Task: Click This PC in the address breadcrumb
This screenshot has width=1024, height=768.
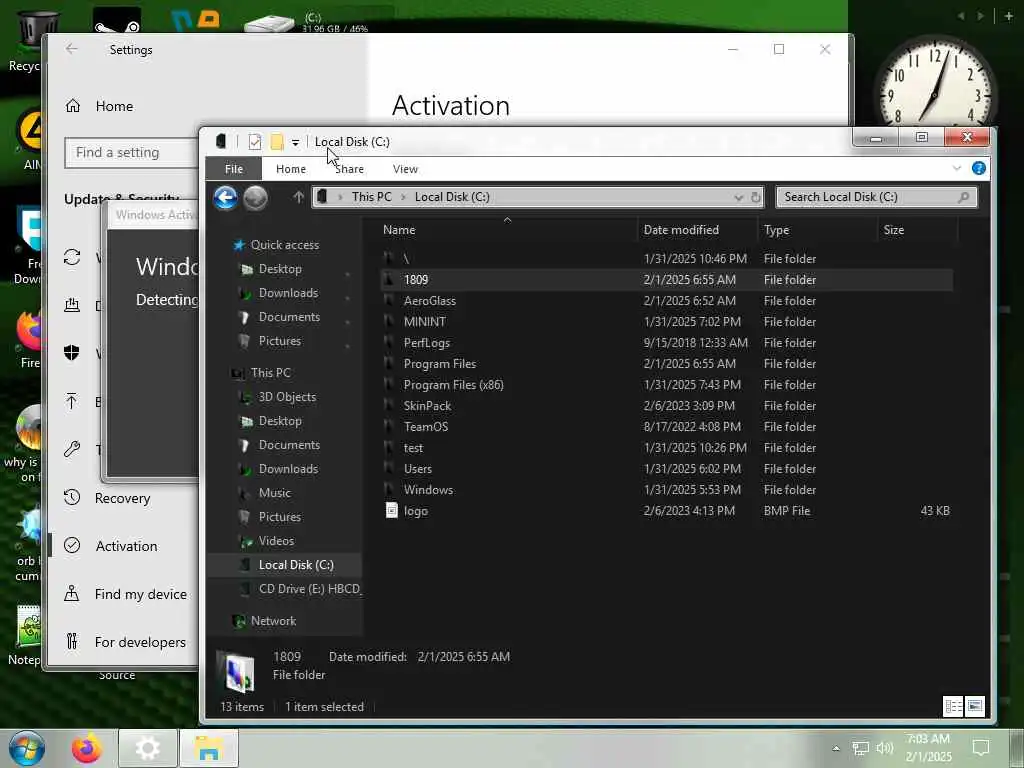Action: (x=372, y=197)
